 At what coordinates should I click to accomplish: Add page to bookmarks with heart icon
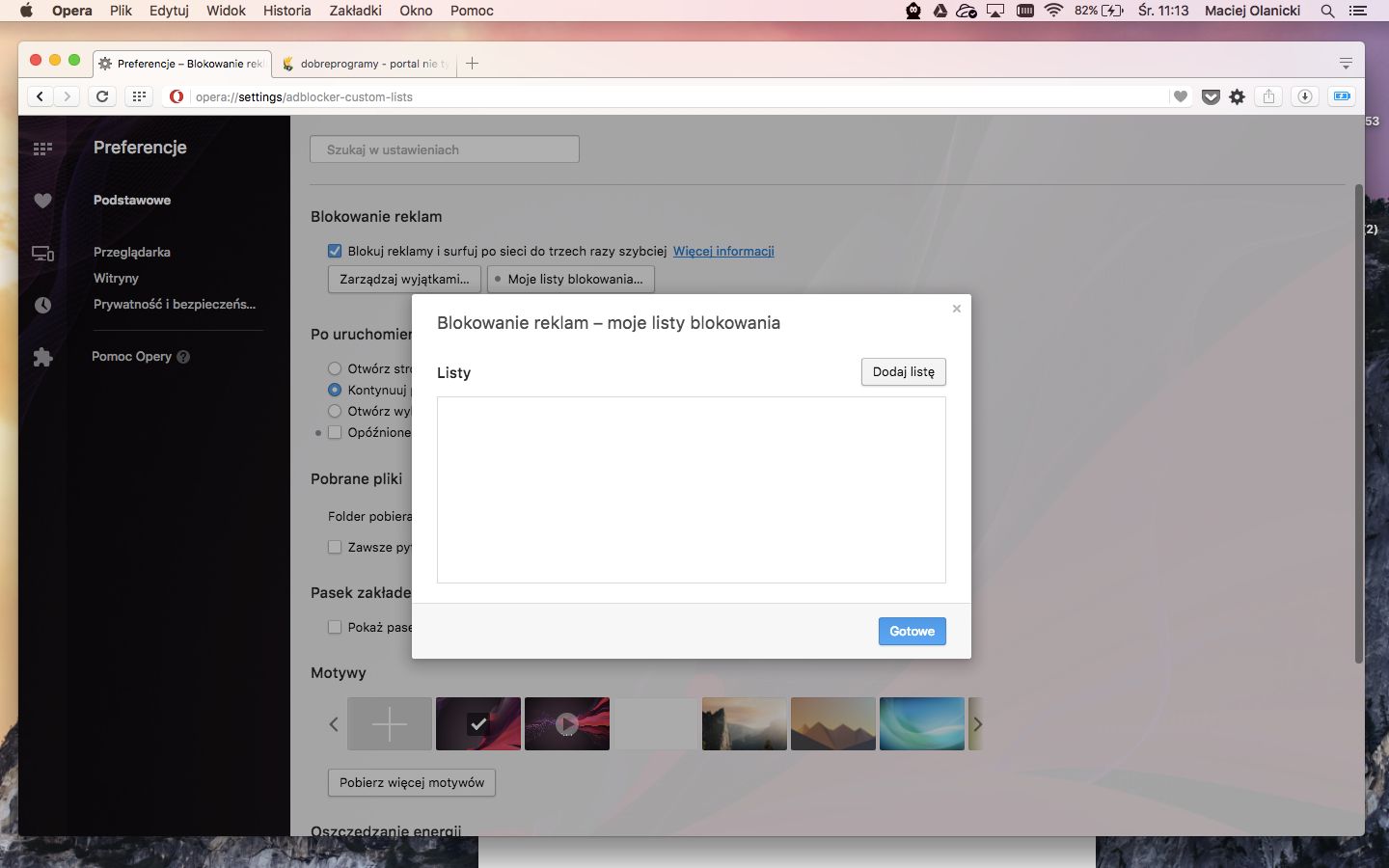click(1180, 96)
